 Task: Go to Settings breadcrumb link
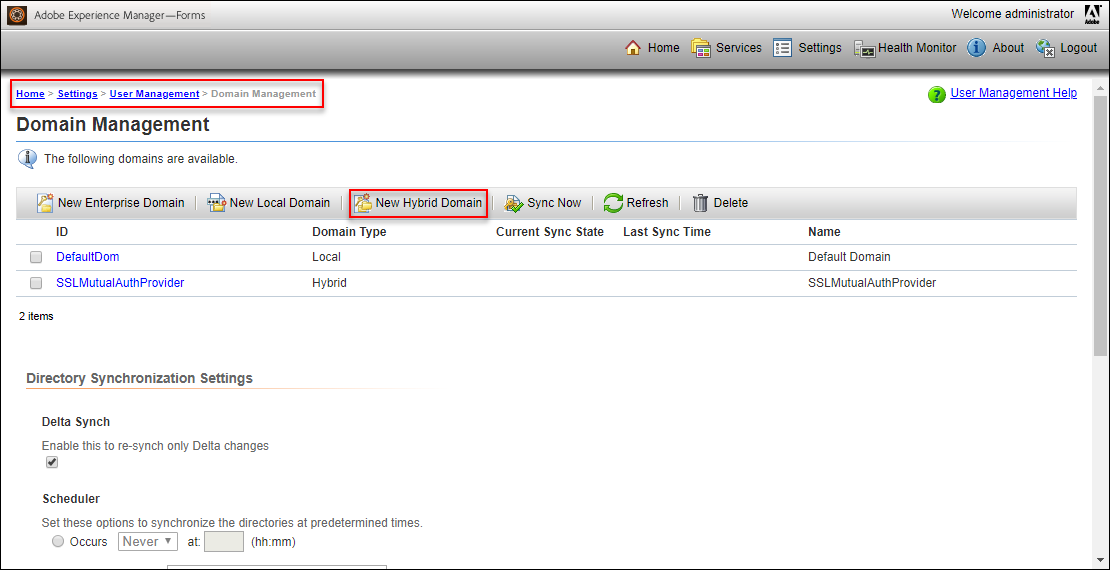pos(78,93)
